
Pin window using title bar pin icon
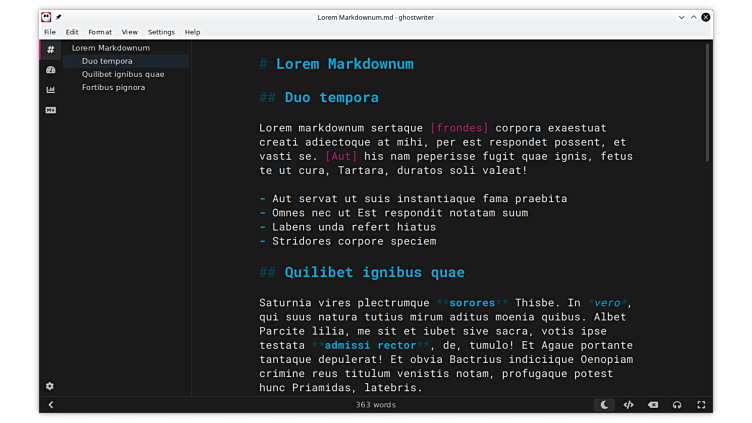(58, 17)
